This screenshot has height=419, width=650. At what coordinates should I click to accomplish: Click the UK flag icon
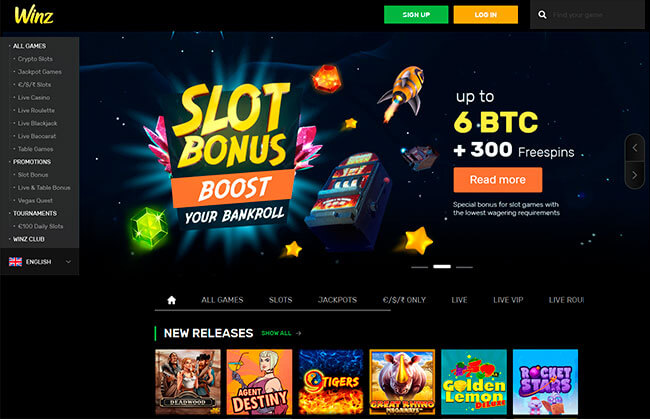[15, 262]
